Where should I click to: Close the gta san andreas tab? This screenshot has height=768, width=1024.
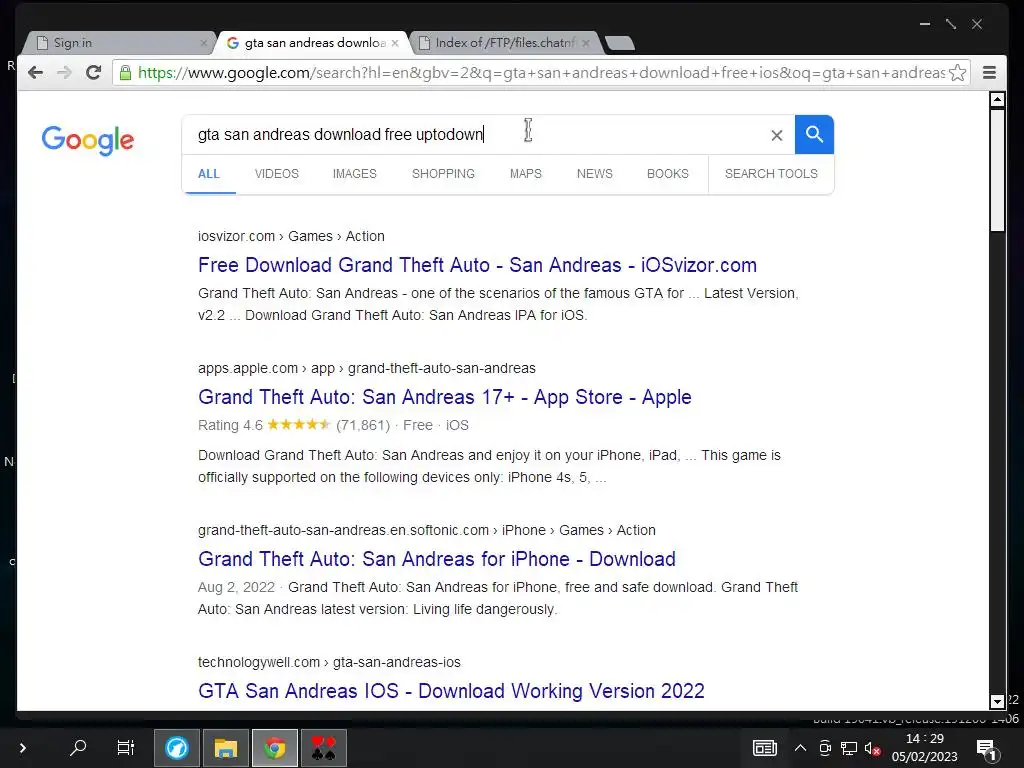[x=394, y=43]
